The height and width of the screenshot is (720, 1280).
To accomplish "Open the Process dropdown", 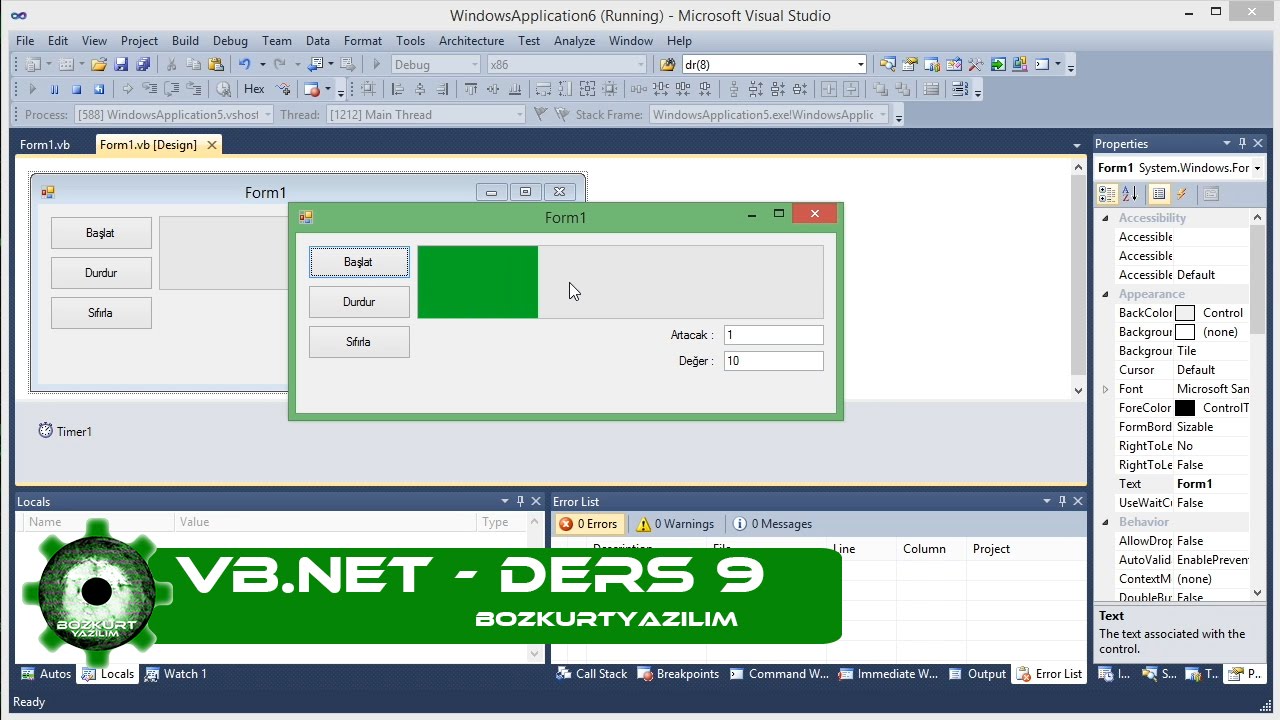I will (x=173, y=114).
